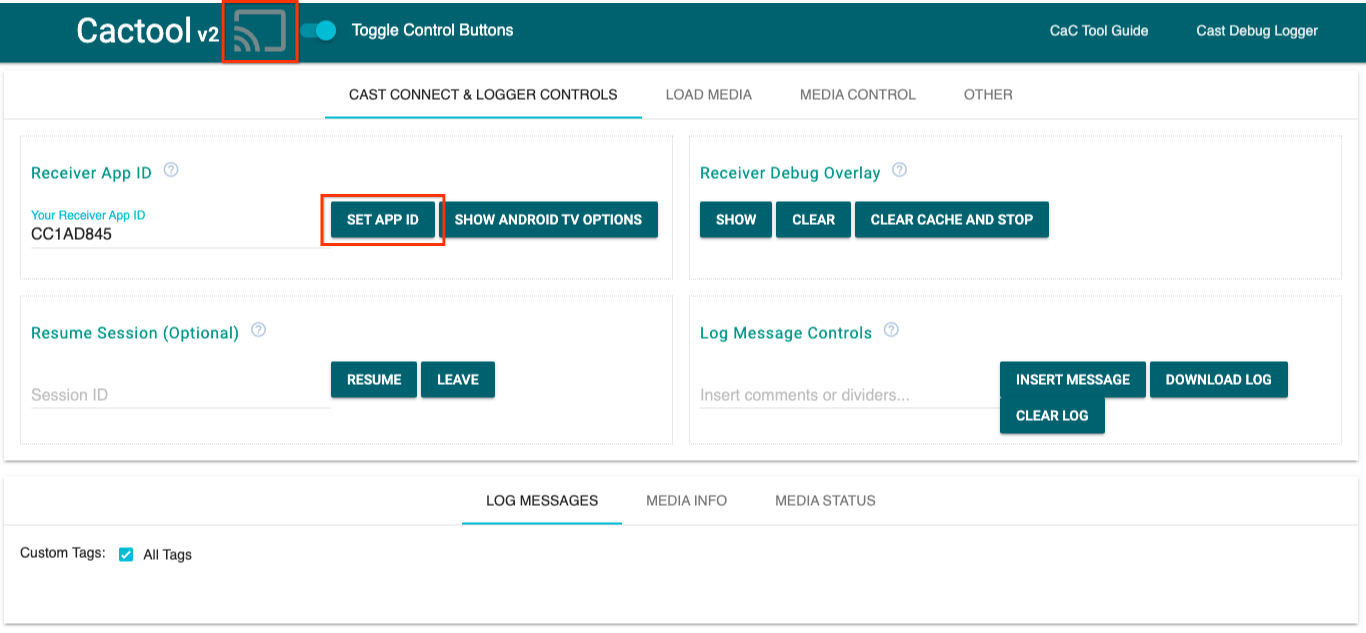The image size is (1366, 633).
Task: Switch to the Media Info tab
Action: click(686, 500)
